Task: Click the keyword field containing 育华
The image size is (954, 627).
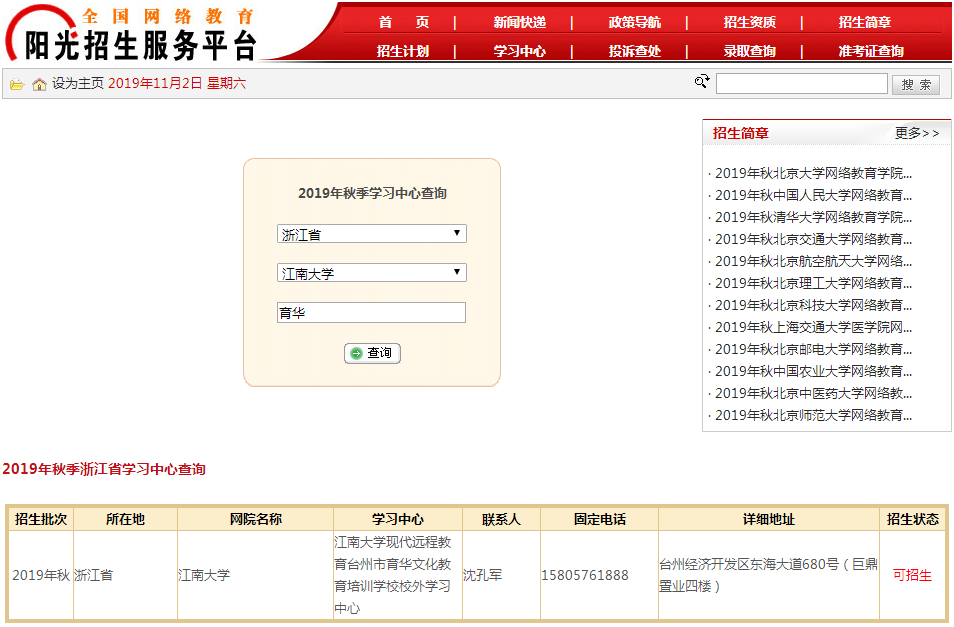Action: coord(371,313)
